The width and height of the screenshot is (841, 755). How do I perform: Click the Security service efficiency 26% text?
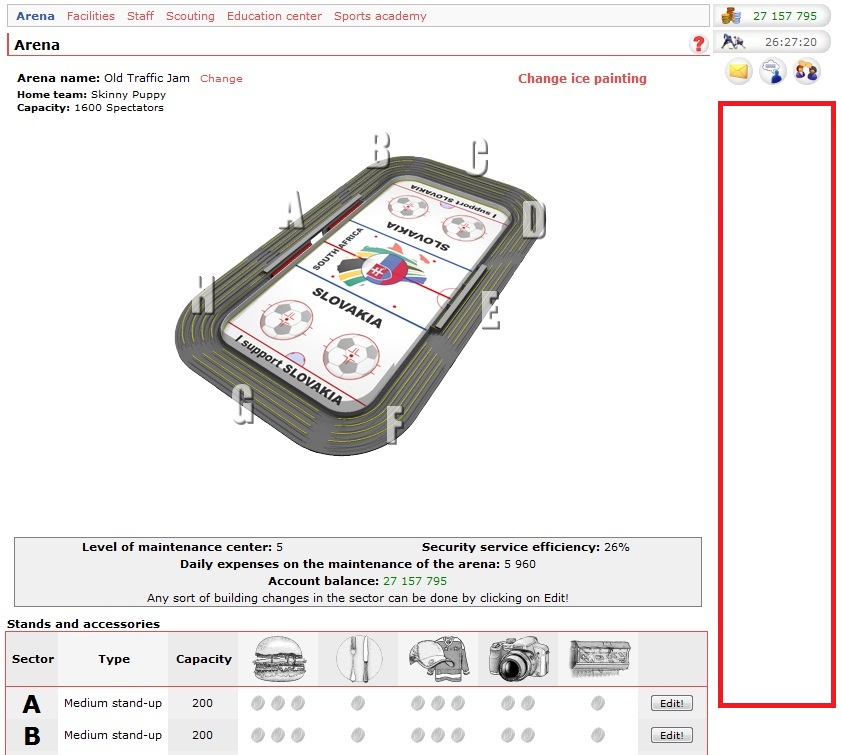[525, 547]
